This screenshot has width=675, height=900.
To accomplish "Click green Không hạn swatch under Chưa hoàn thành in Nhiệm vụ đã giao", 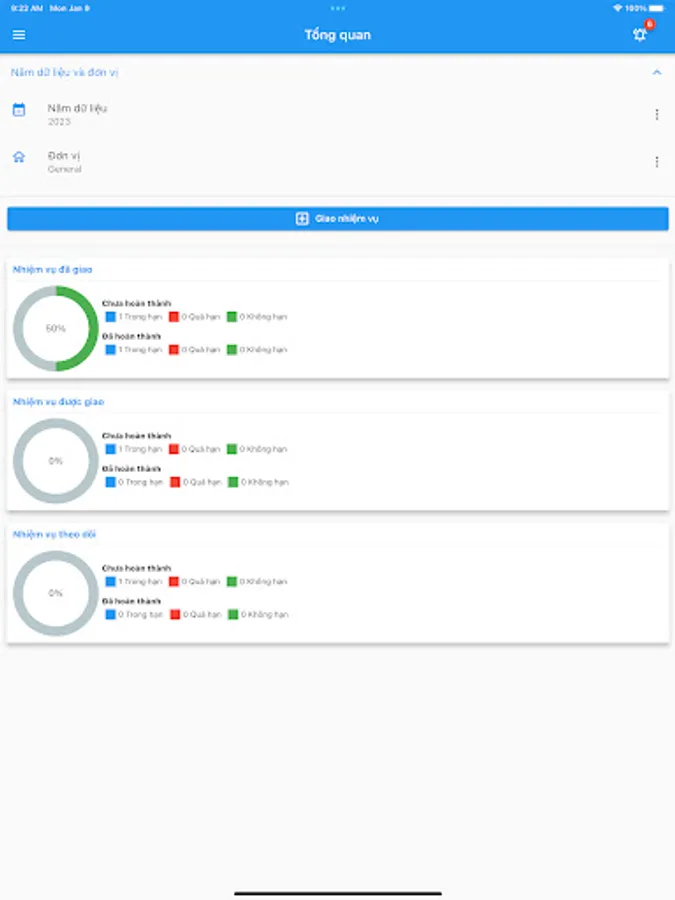I will click(x=232, y=317).
